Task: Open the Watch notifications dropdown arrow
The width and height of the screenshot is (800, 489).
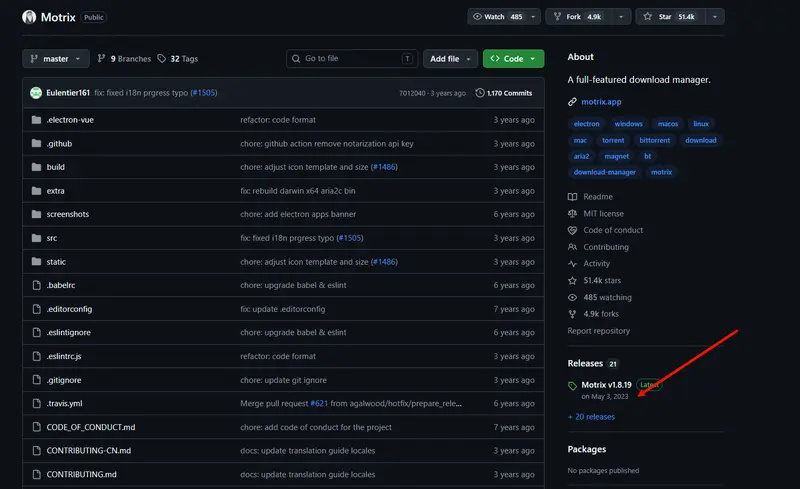Action: pos(534,17)
